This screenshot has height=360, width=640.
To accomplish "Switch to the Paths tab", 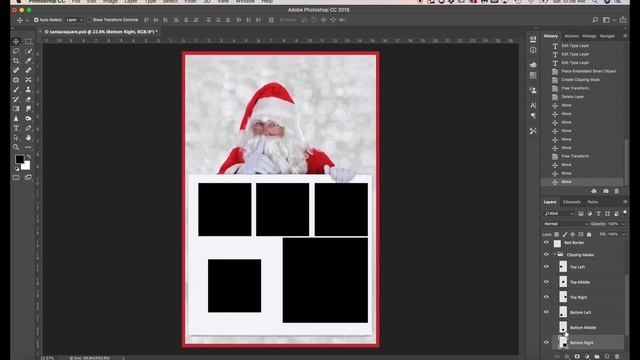I will 593,202.
